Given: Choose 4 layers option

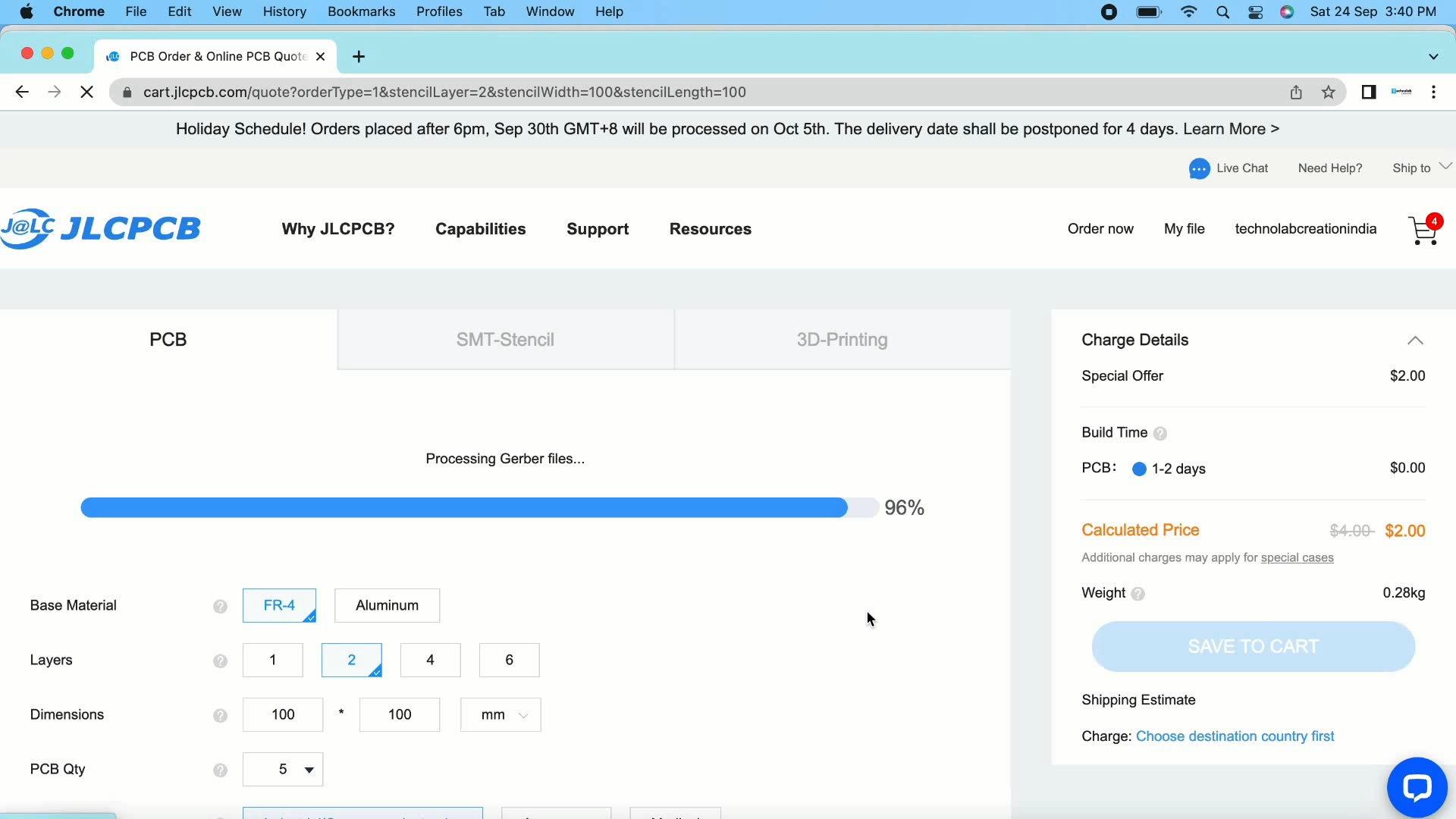Looking at the screenshot, I should click(431, 661).
